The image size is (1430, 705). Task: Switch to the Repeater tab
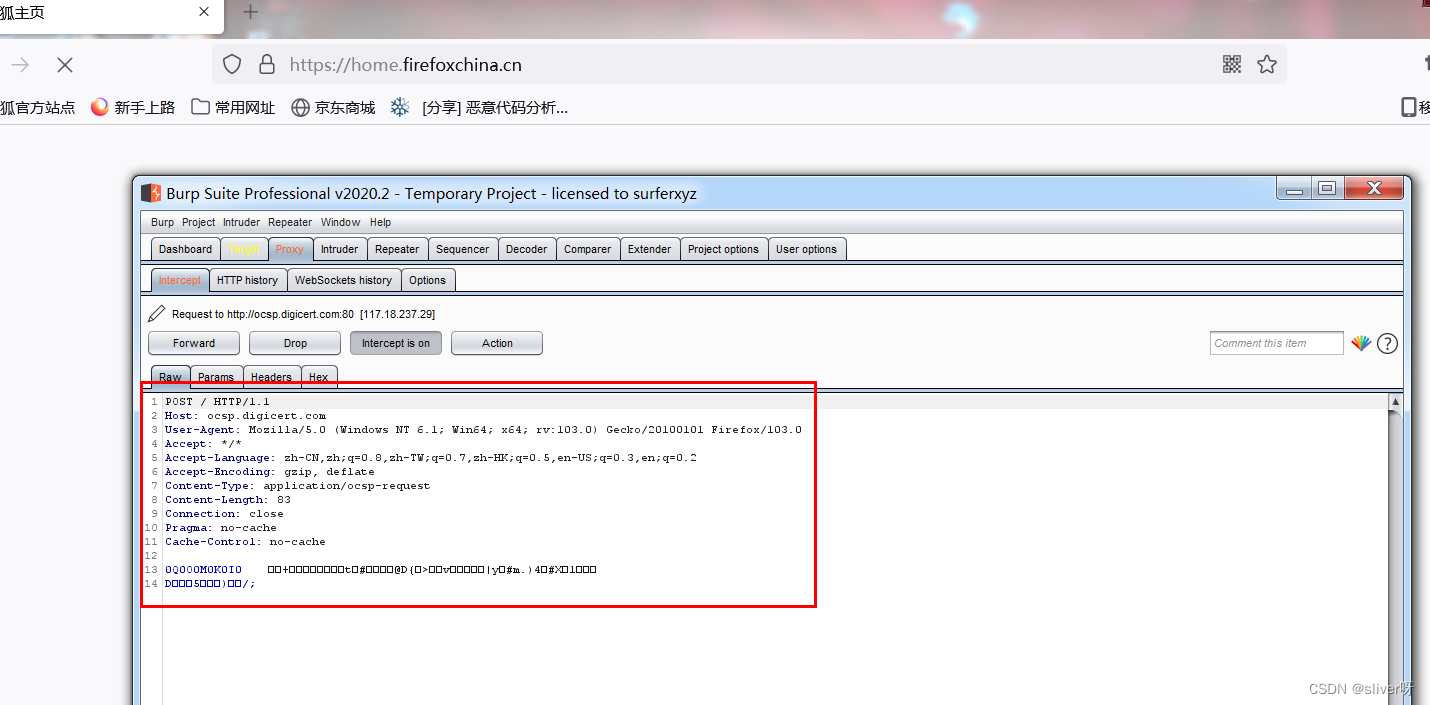click(397, 249)
